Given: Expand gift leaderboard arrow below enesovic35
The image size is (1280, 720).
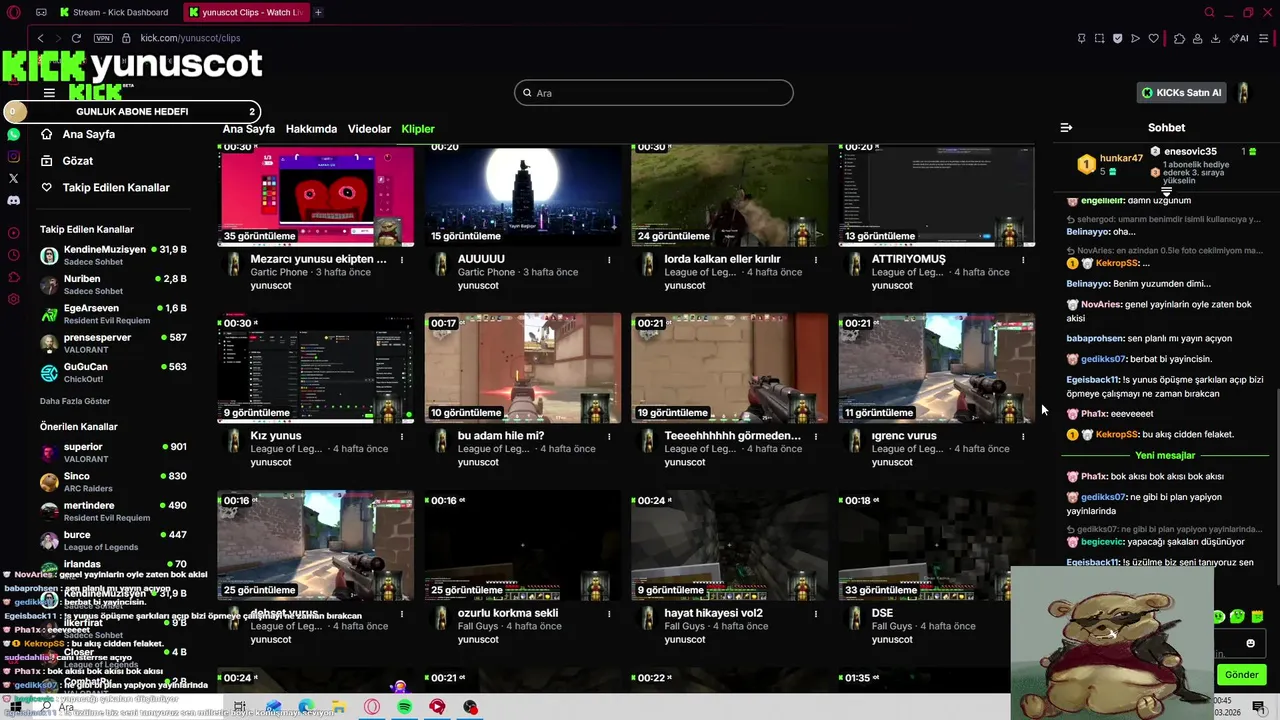Looking at the screenshot, I should click(x=1166, y=190).
